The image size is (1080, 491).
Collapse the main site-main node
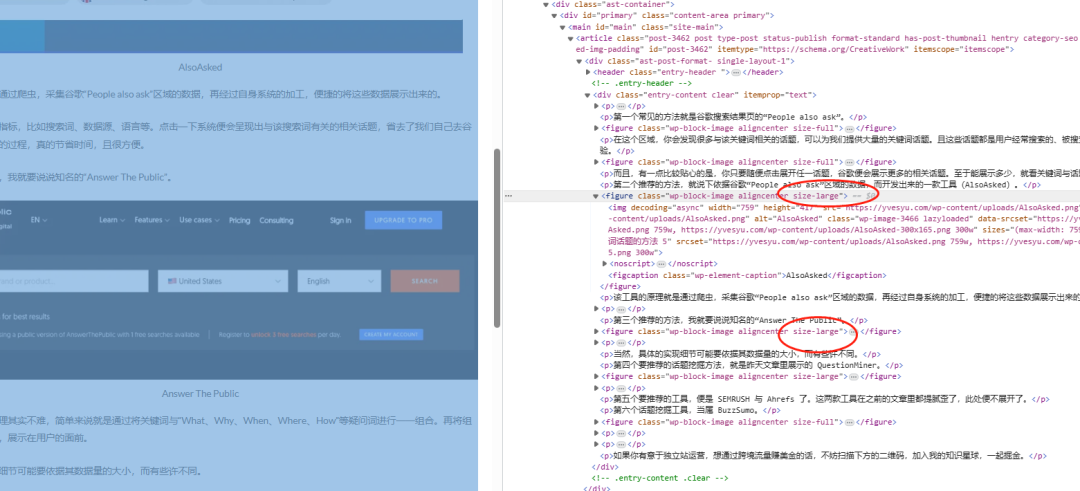(x=562, y=27)
